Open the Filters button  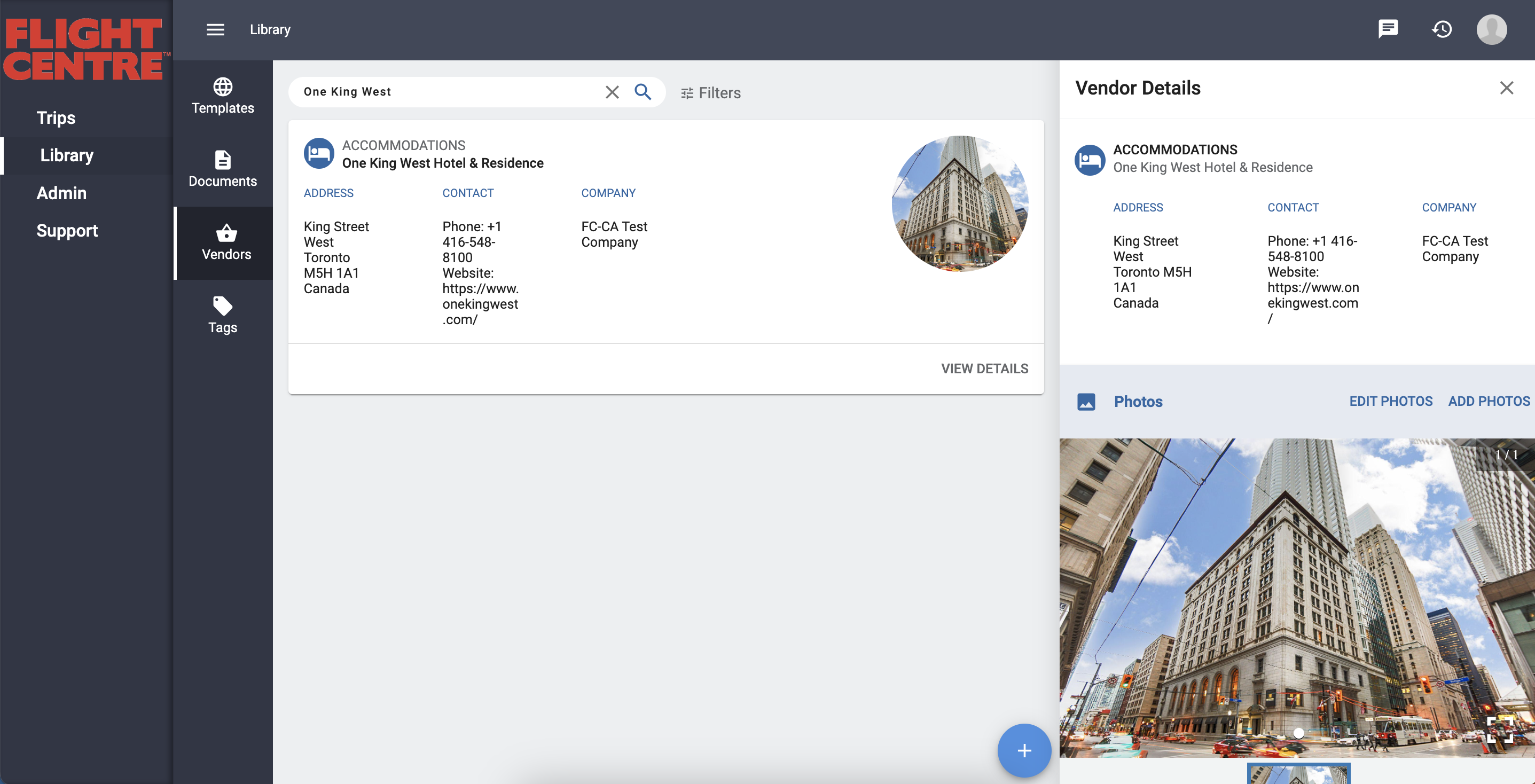(710, 93)
